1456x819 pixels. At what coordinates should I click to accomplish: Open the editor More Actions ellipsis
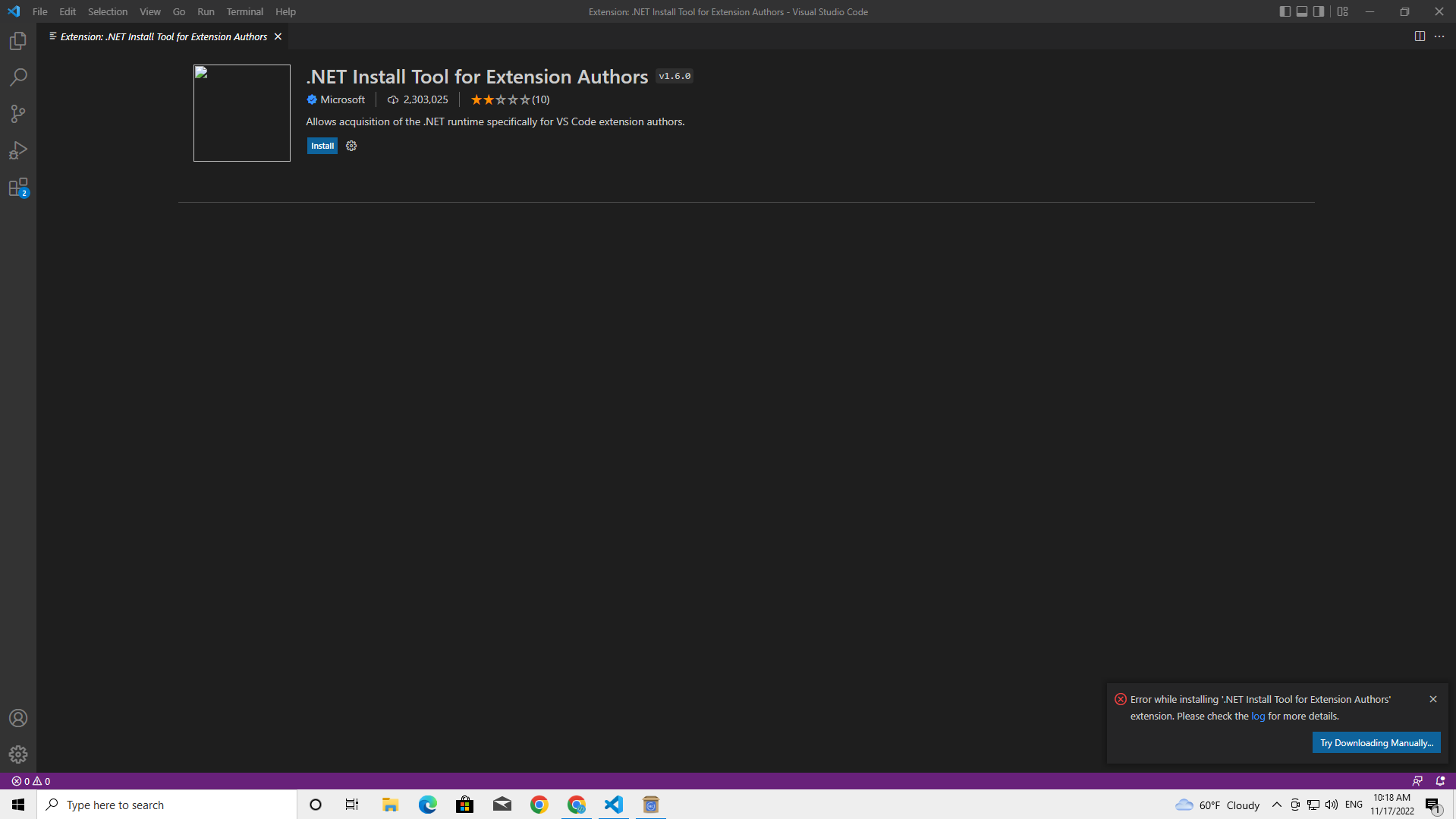tap(1439, 36)
